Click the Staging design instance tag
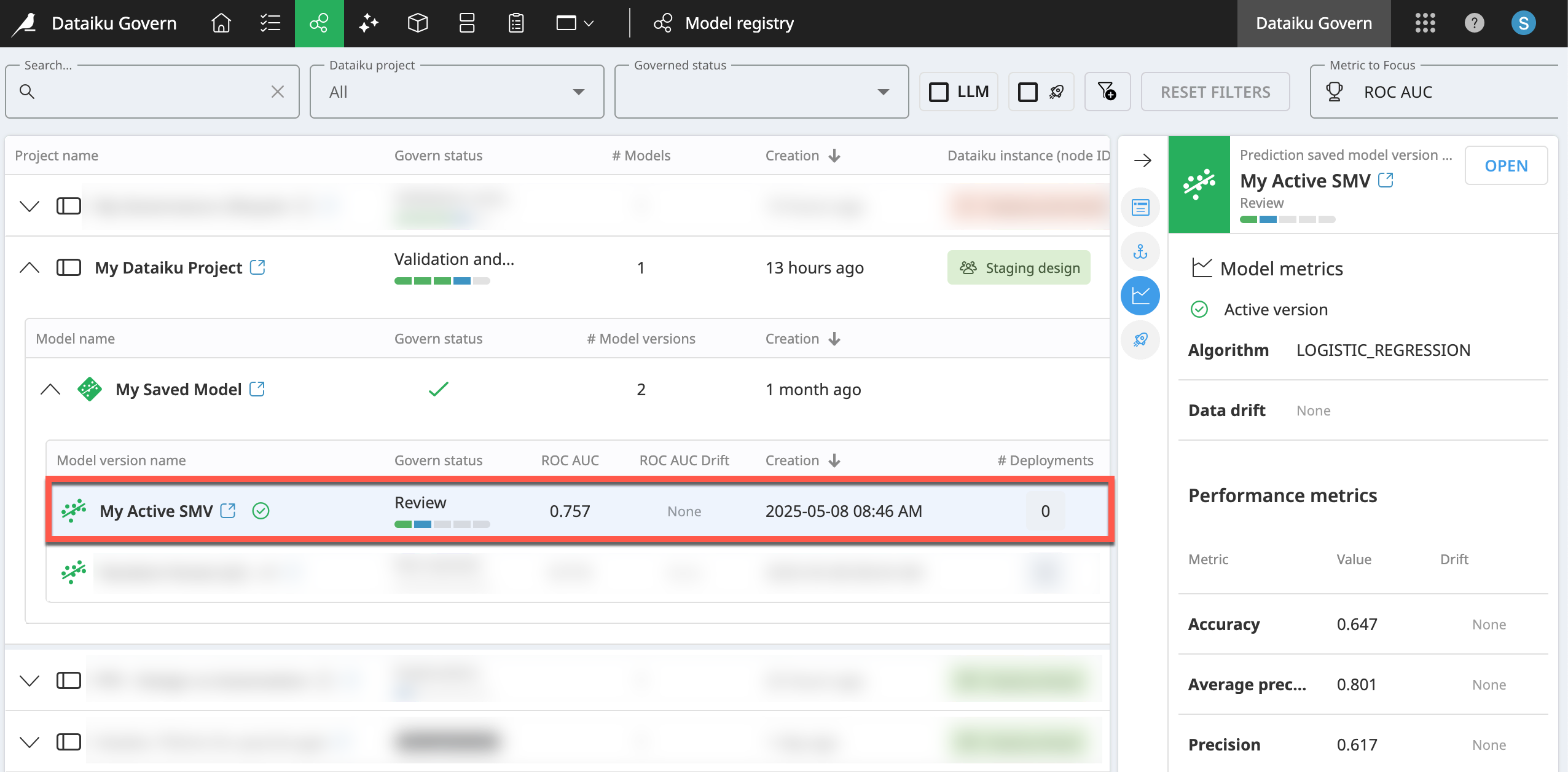The width and height of the screenshot is (1568, 772). [x=1019, y=267]
